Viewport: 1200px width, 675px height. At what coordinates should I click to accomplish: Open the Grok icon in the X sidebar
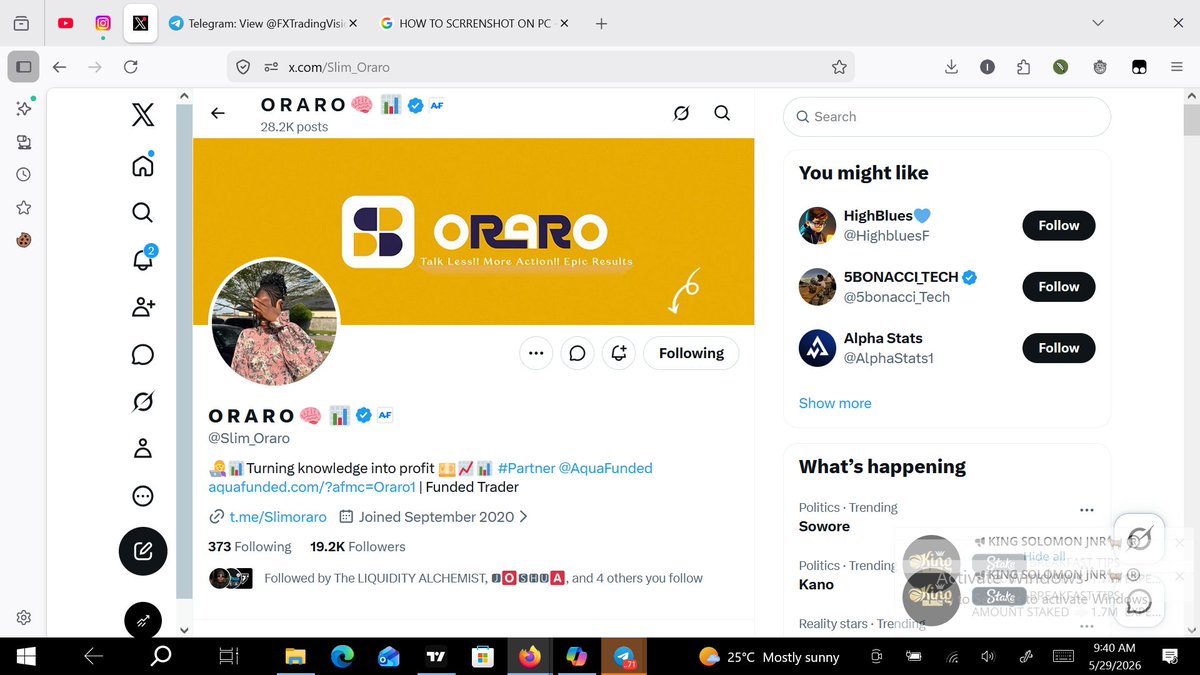[x=143, y=401]
